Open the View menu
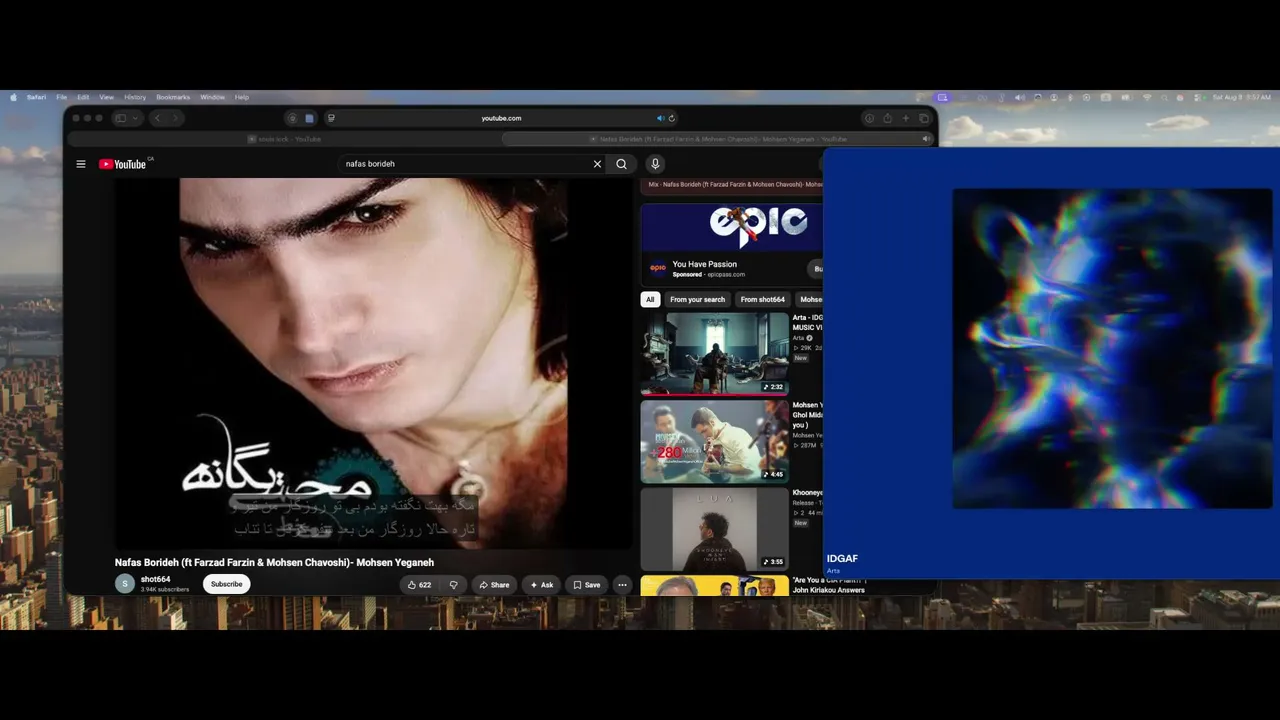Screen dimensions: 1280x720 106,97
